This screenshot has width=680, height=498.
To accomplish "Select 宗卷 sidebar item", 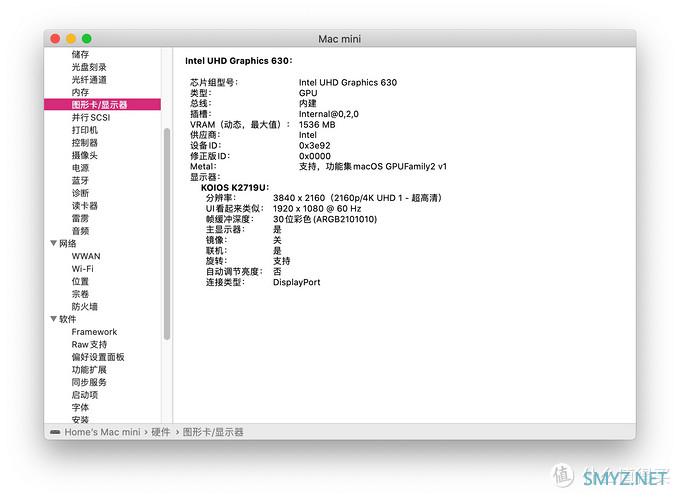I will pyautogui.click(x=80, y=294).
